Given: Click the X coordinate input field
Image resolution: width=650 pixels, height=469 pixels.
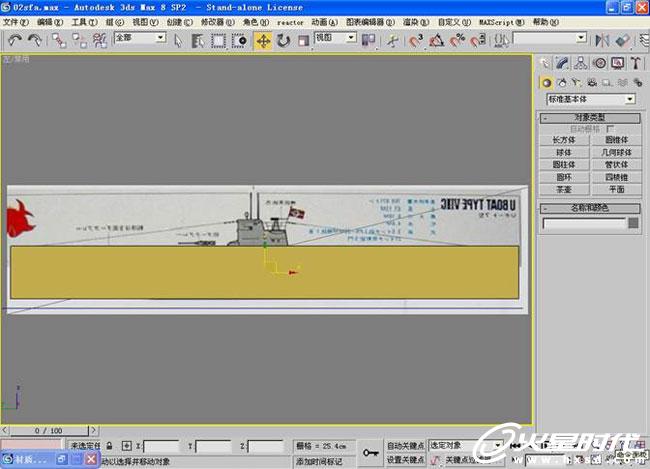Looking at the screenshot, I should [161, 447].
